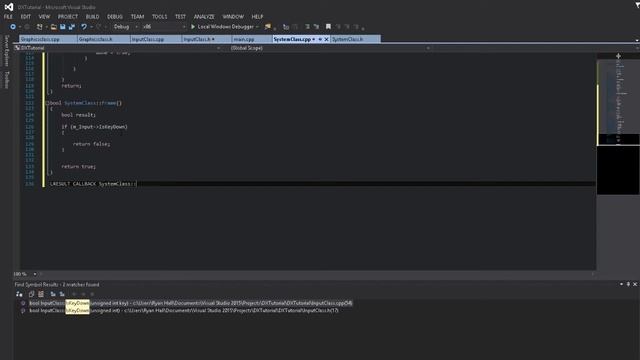The height and width of the screenshot is (360, 640).
Task: Open the ANALYZE menu
Action: coord(204,17)
